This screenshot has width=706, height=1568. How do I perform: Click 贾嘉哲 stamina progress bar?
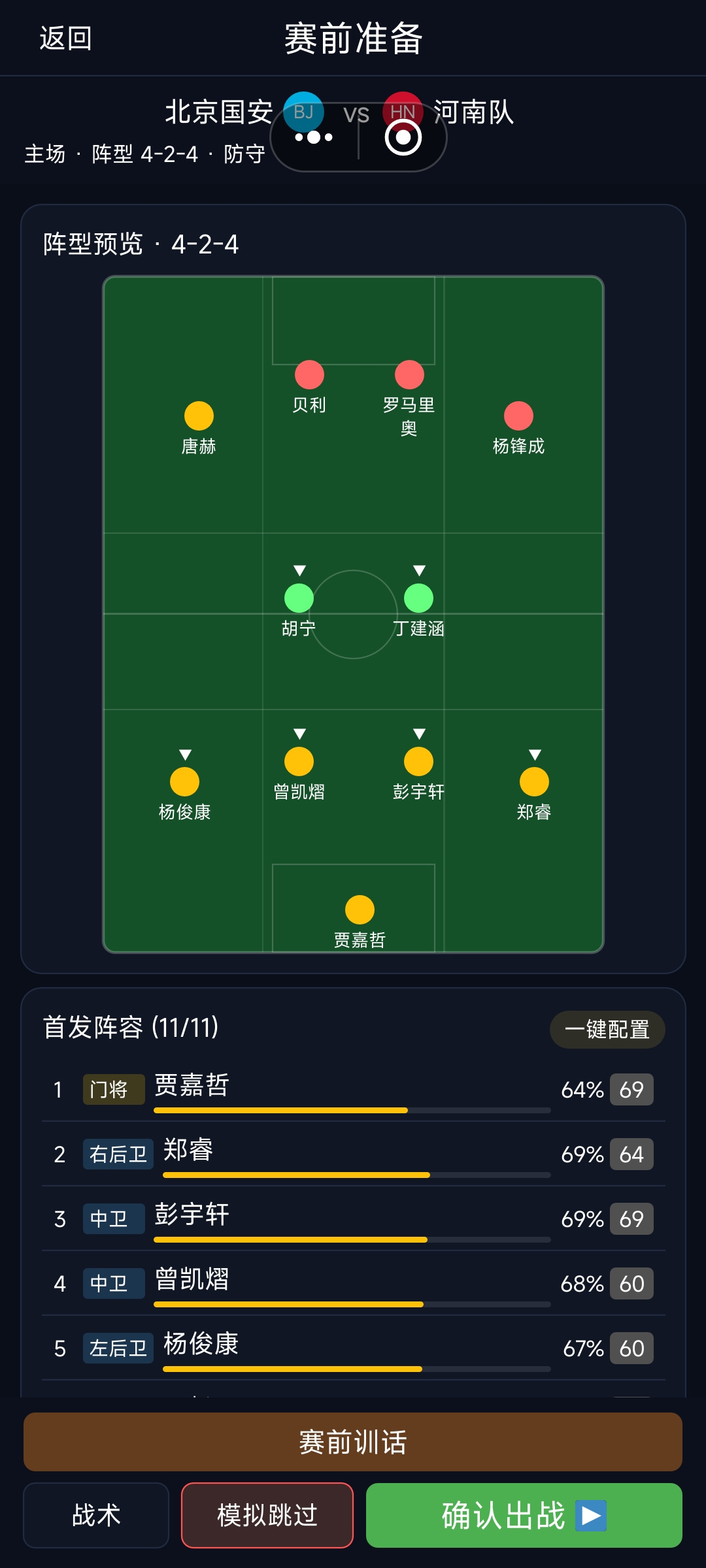pos(352,1110)
